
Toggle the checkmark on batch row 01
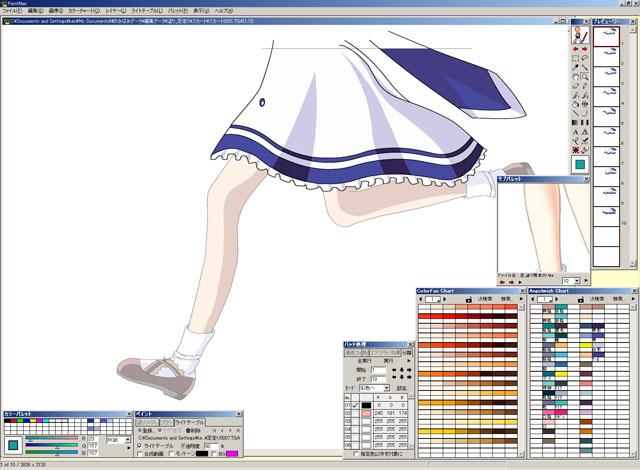pos(356,406)
